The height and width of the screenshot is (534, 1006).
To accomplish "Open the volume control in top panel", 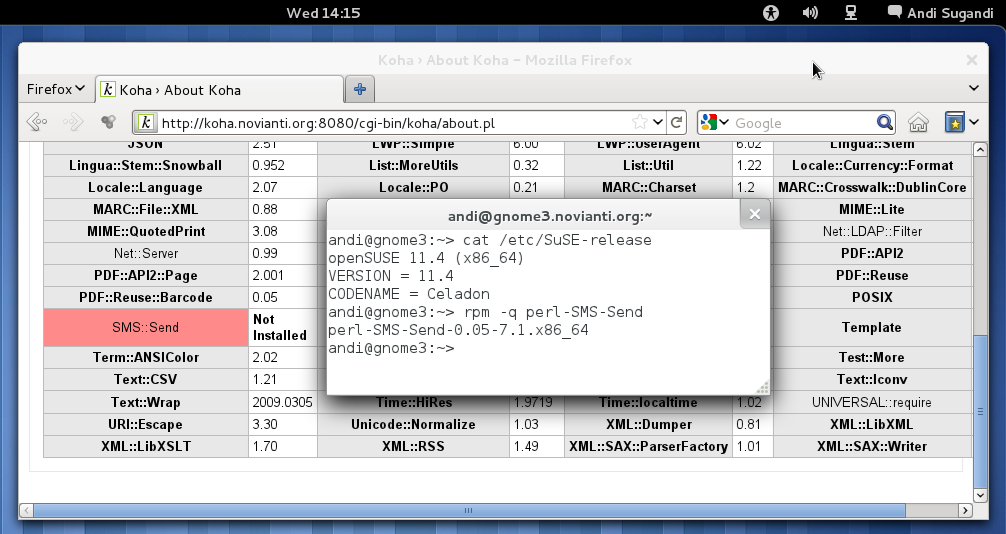I will (x=810, y=13).
